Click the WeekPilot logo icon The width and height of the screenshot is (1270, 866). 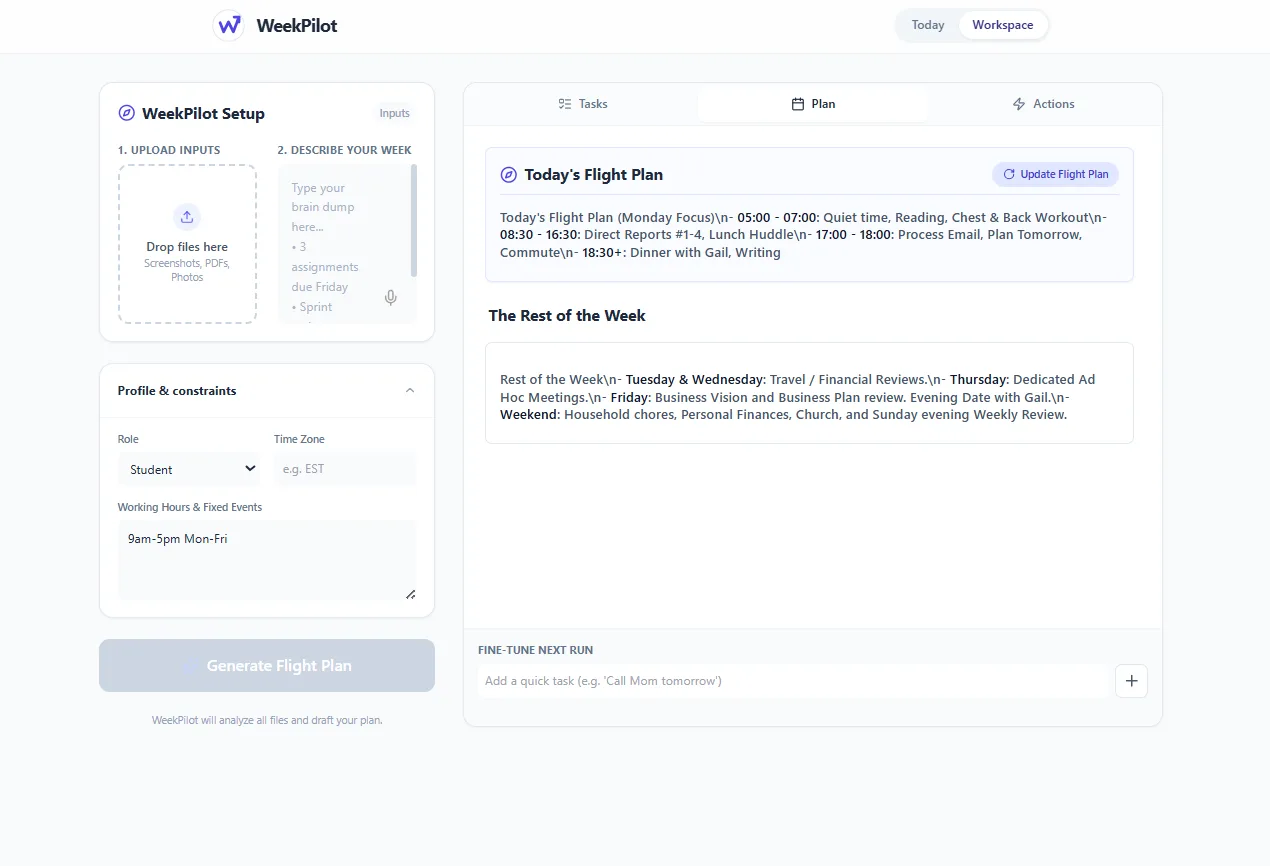(x=229, y=25)
